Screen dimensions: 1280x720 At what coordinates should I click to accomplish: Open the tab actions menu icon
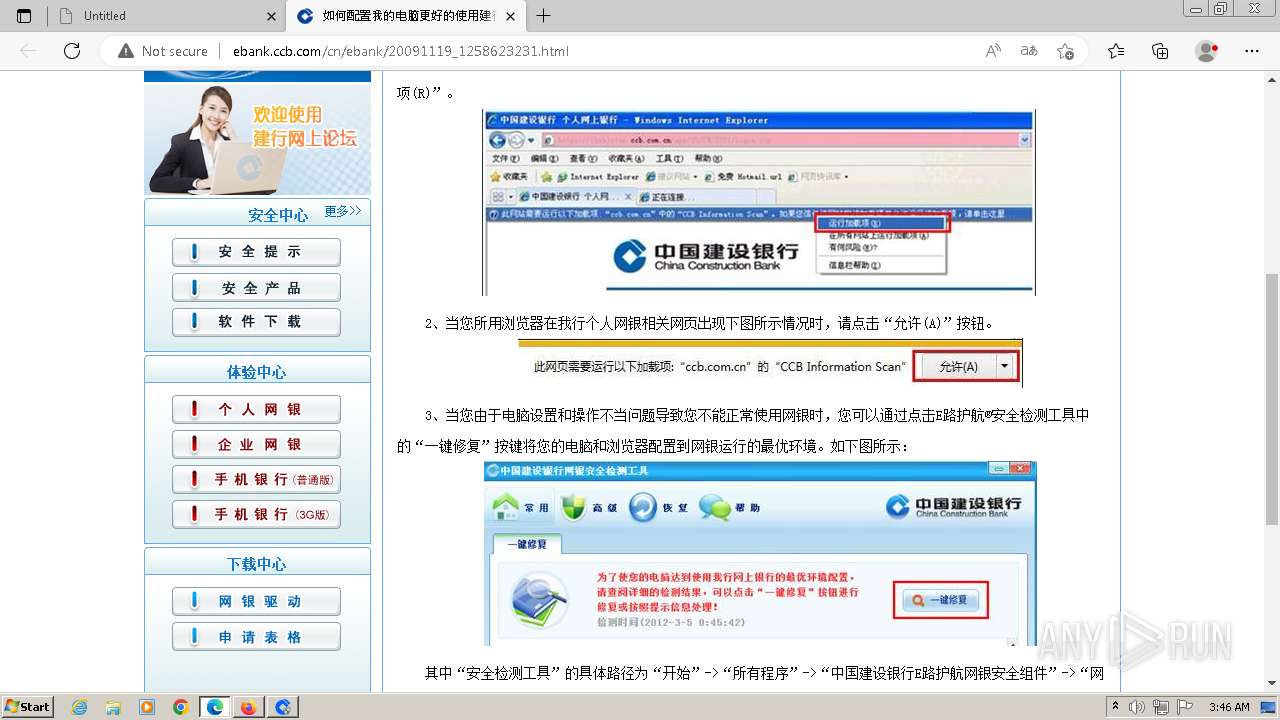click(24, 16)
